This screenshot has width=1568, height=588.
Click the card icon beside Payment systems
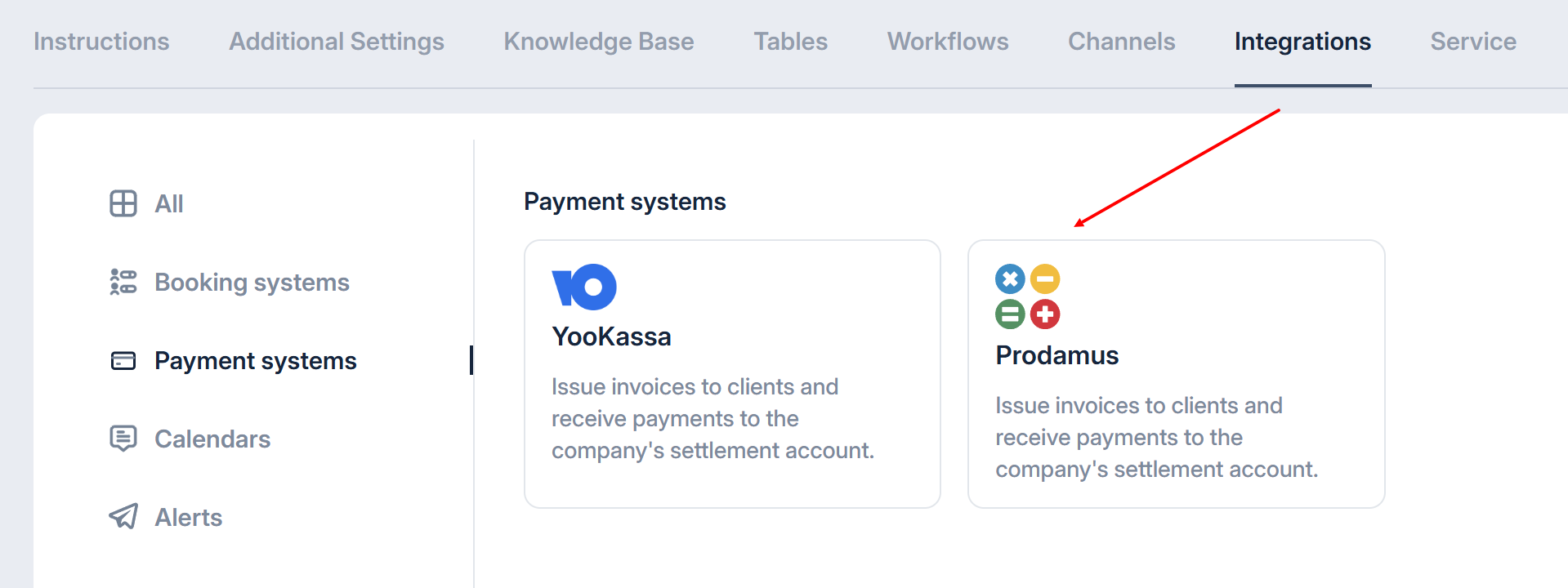(123, 360)
